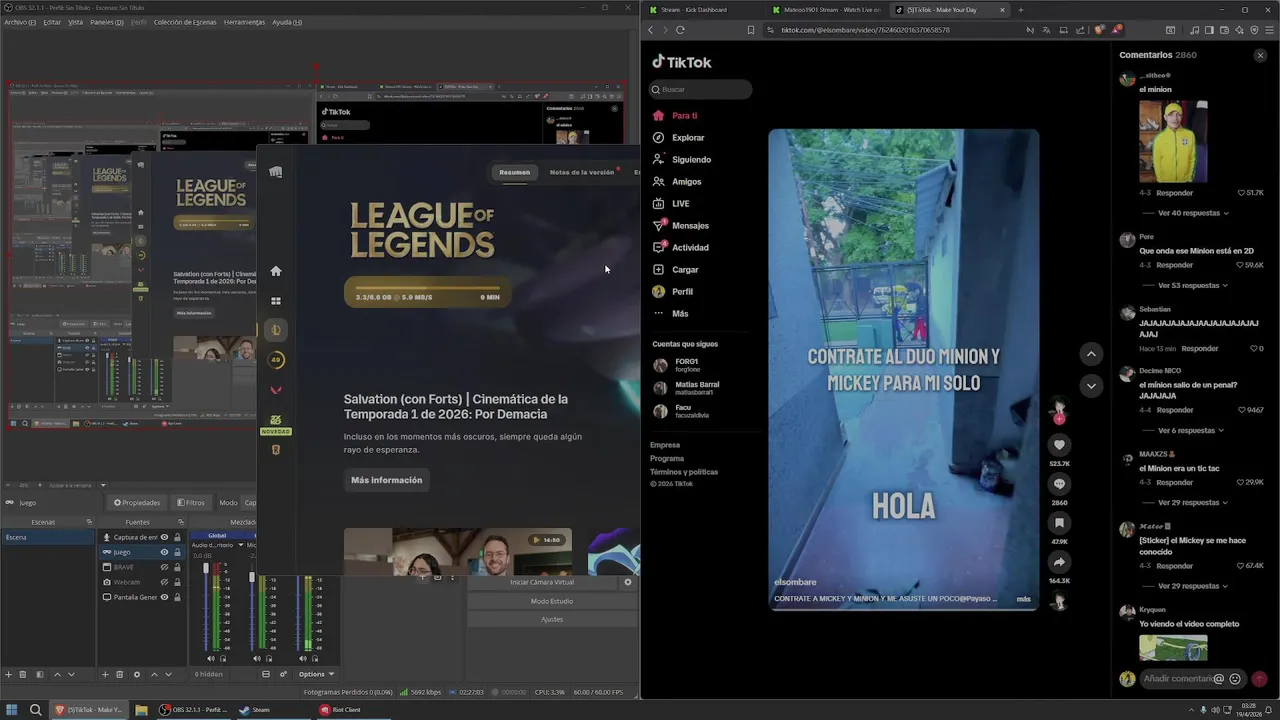Viewport: 1280px width, 720px height.
Task: Hide the Pantalla General source
Action: click(x=165, y=597)
